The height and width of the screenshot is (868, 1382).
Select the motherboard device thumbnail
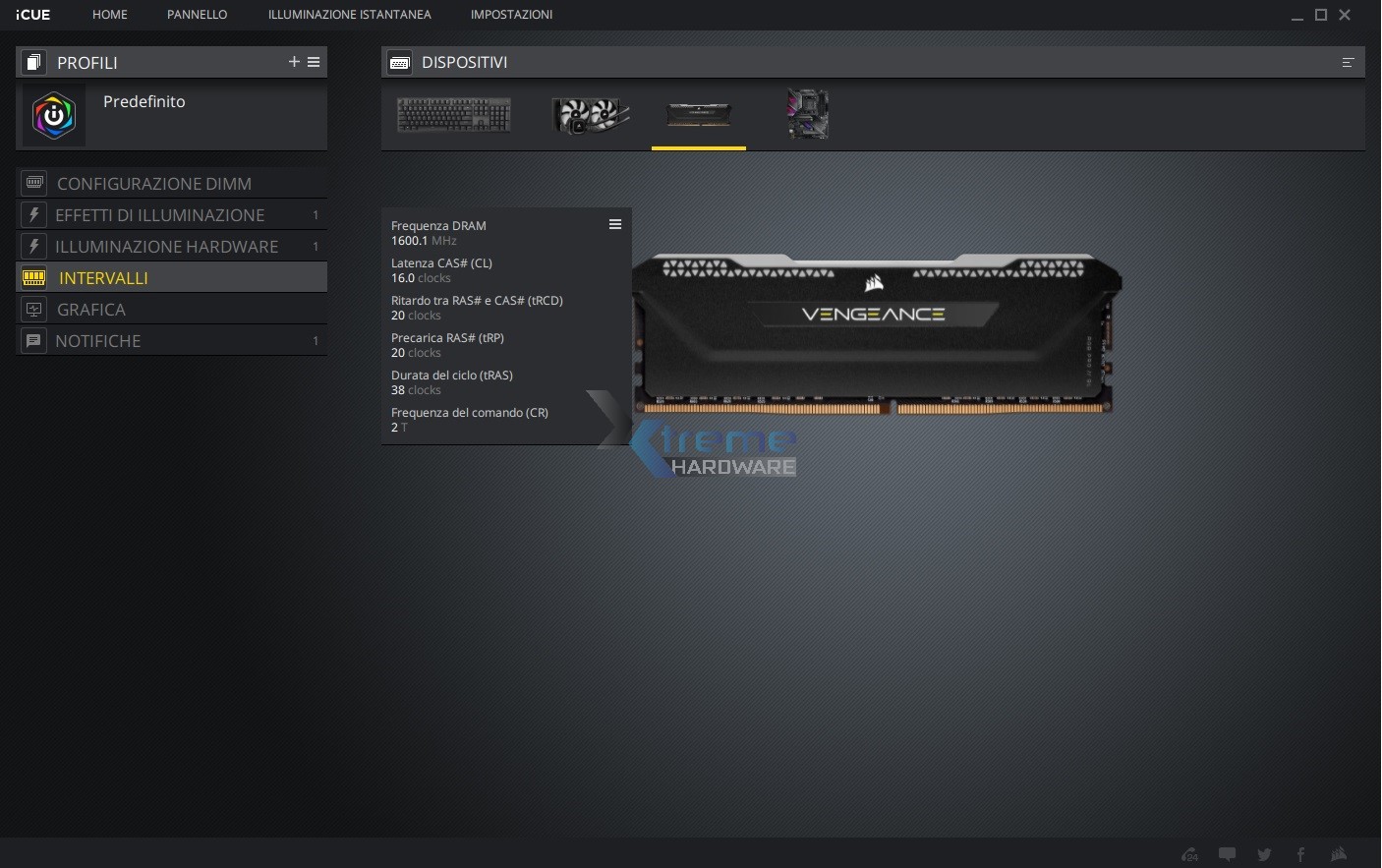pos(808,115)
